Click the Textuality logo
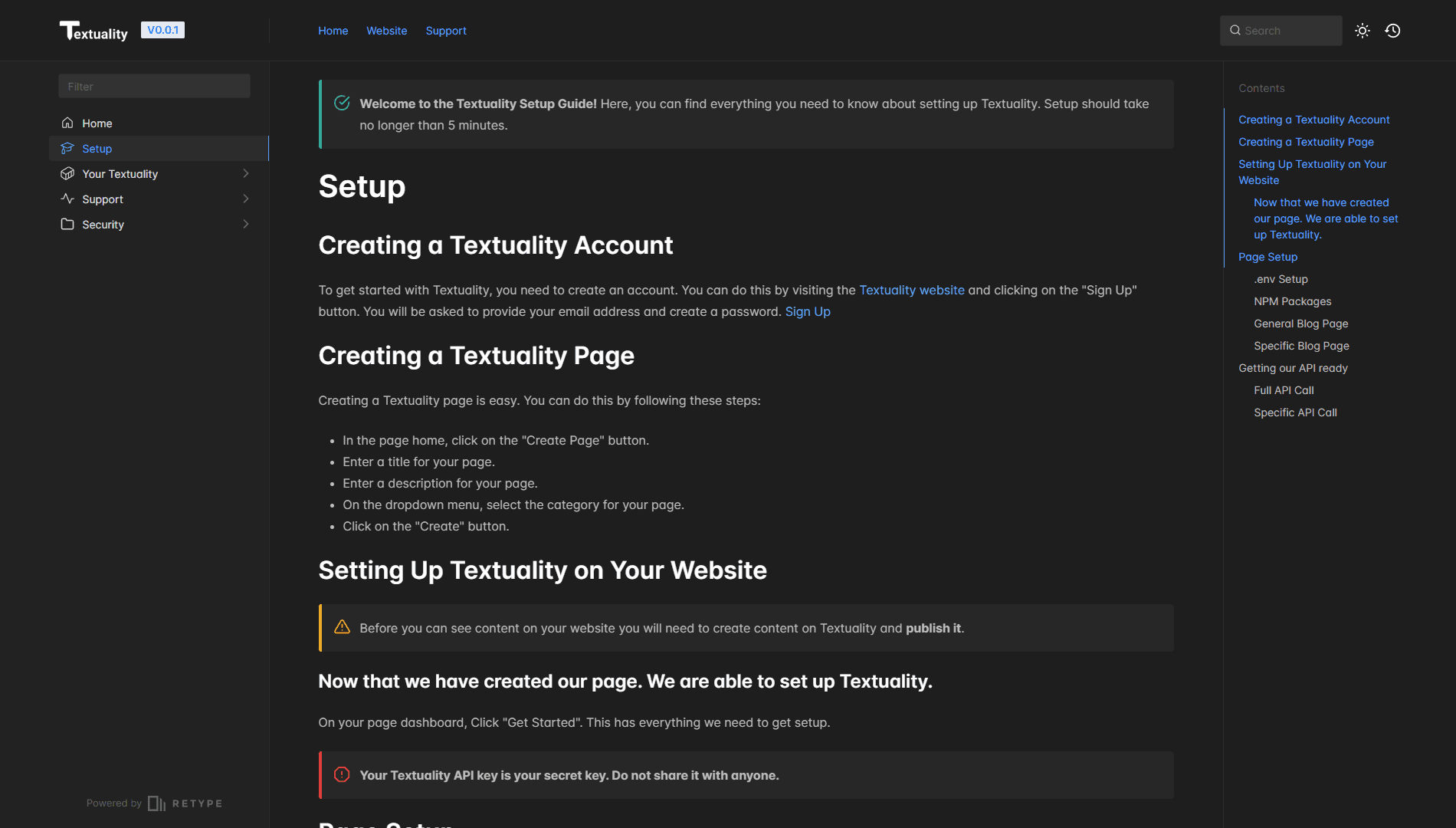Viewport: 1456px width, 828px height. [x=93, y=31]
